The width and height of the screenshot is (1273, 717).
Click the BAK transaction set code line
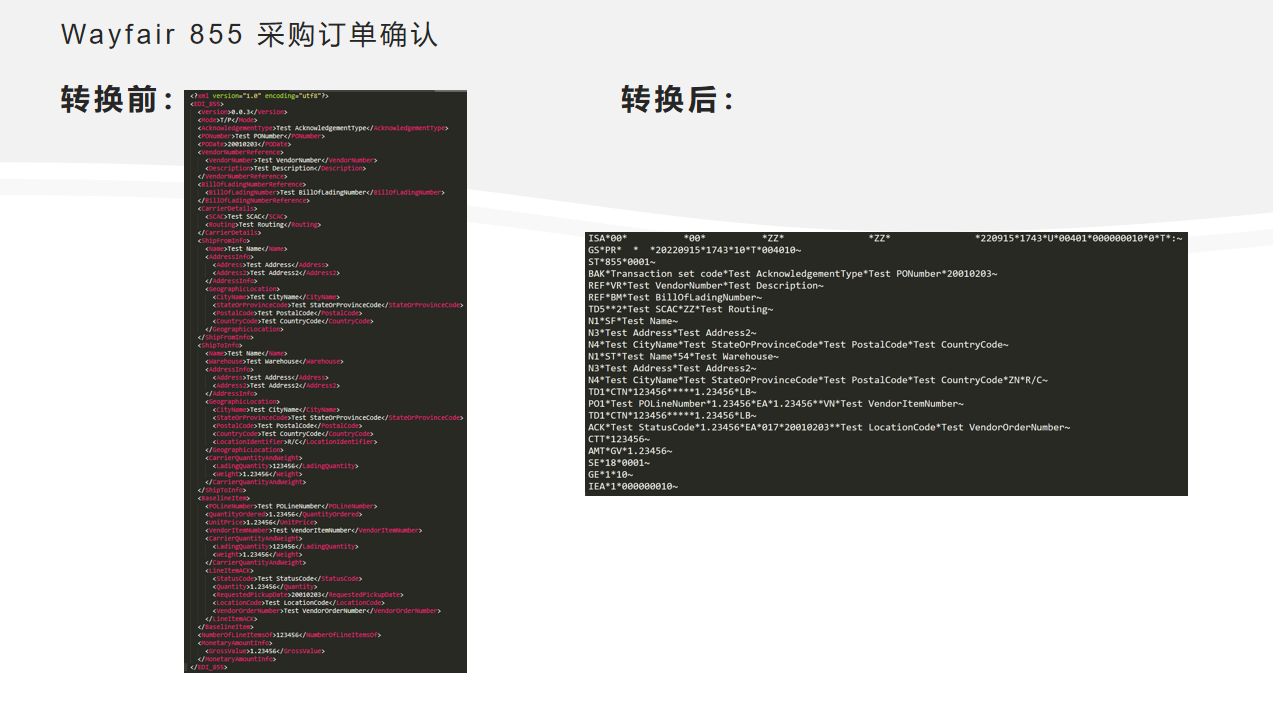[x=792, y=274]
